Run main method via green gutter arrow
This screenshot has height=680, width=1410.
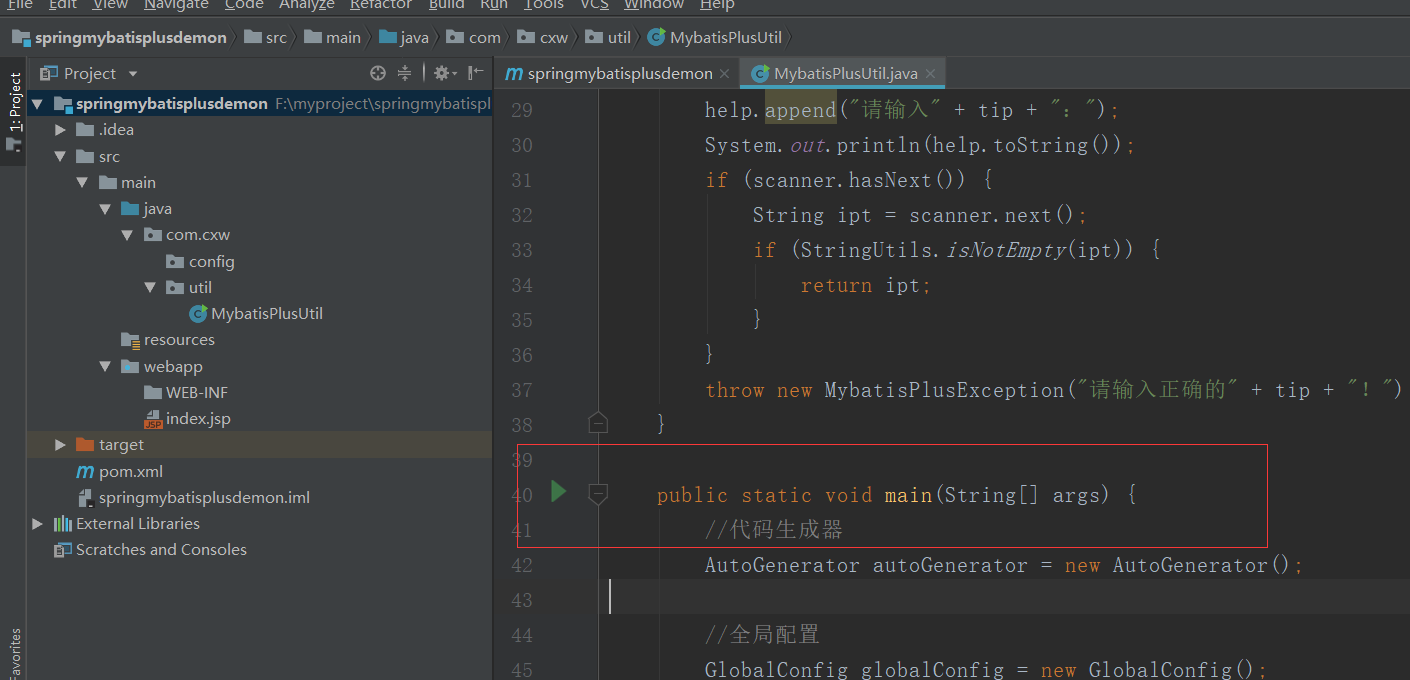(x=558, y=491)
